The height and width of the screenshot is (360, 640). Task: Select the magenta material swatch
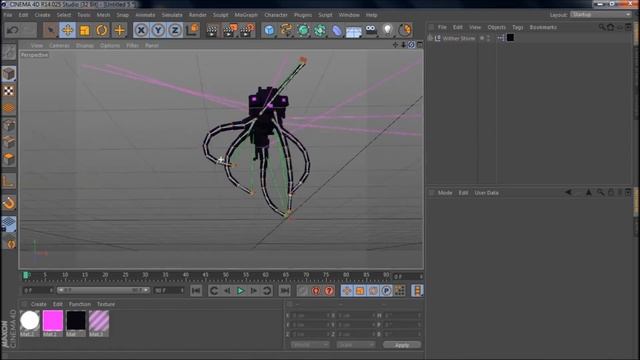[x=53, y=320]
